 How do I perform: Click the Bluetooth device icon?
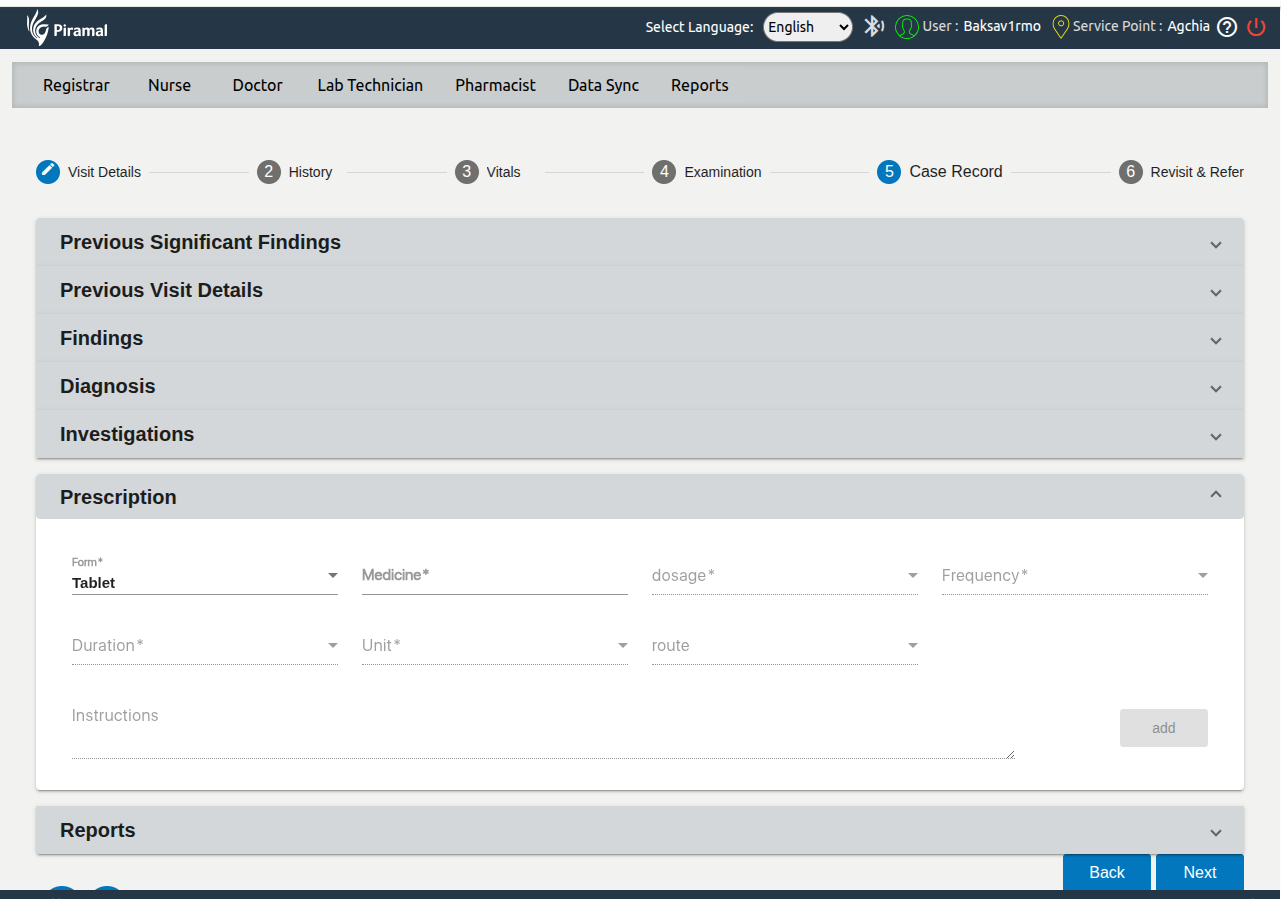(873, 27)
